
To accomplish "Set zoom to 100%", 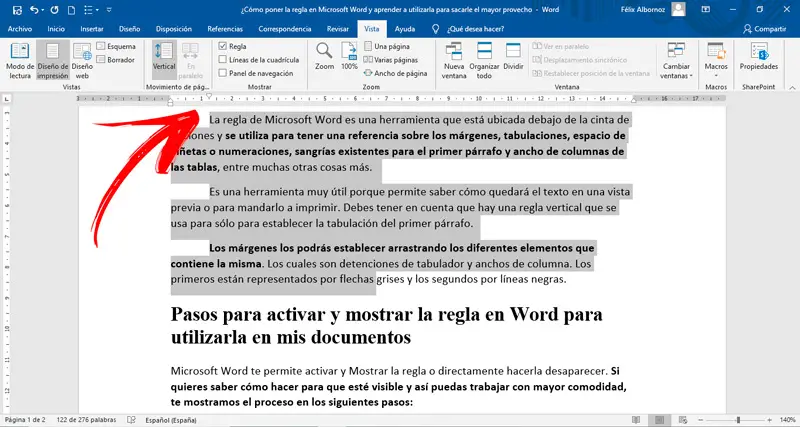I will 349,56.
